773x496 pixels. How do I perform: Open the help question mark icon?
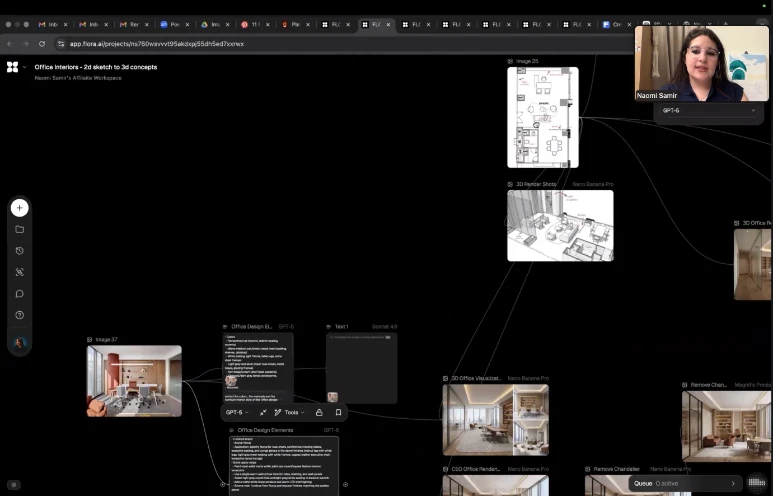coord(19,315)
